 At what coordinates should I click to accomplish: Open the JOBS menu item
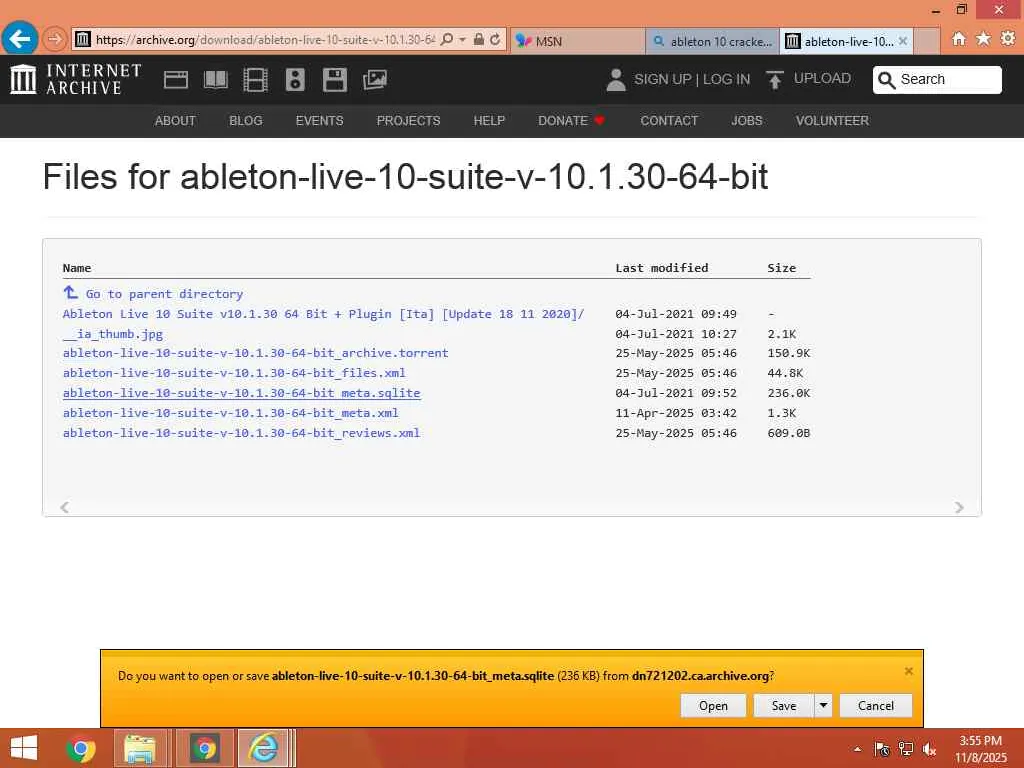point(746,121)
